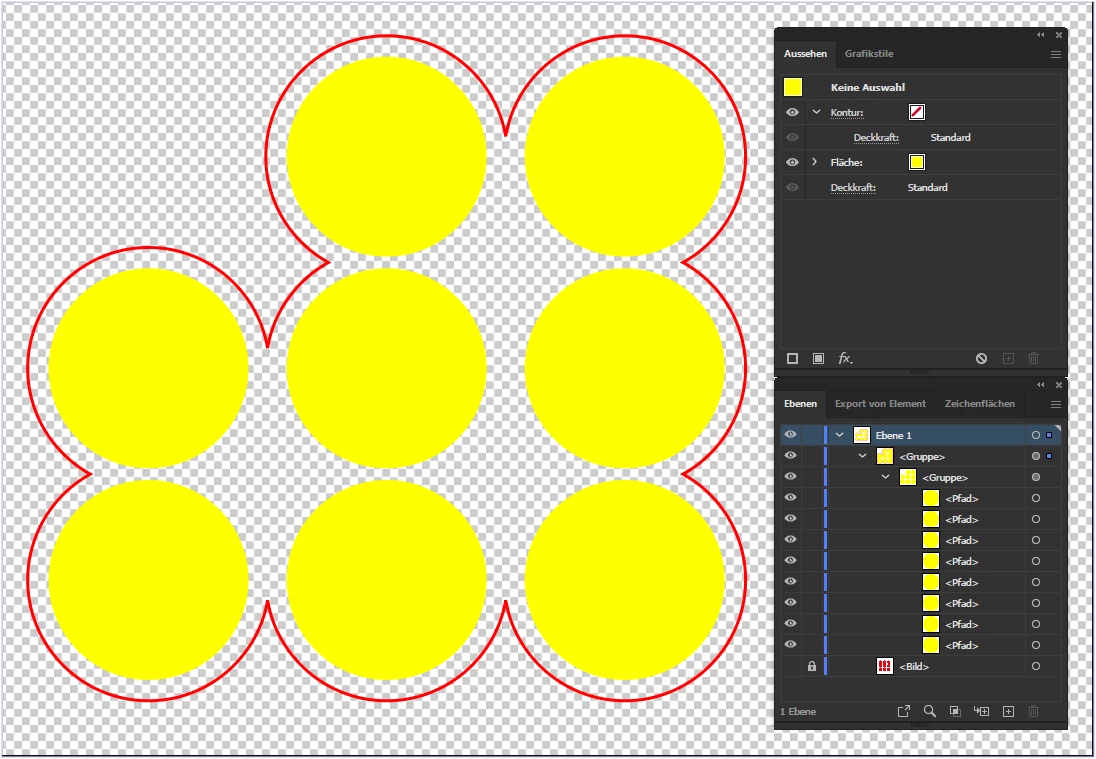Switch to the Aussehen tab
This screenshot has height=759, width=1096.
[x=805, y=54]
